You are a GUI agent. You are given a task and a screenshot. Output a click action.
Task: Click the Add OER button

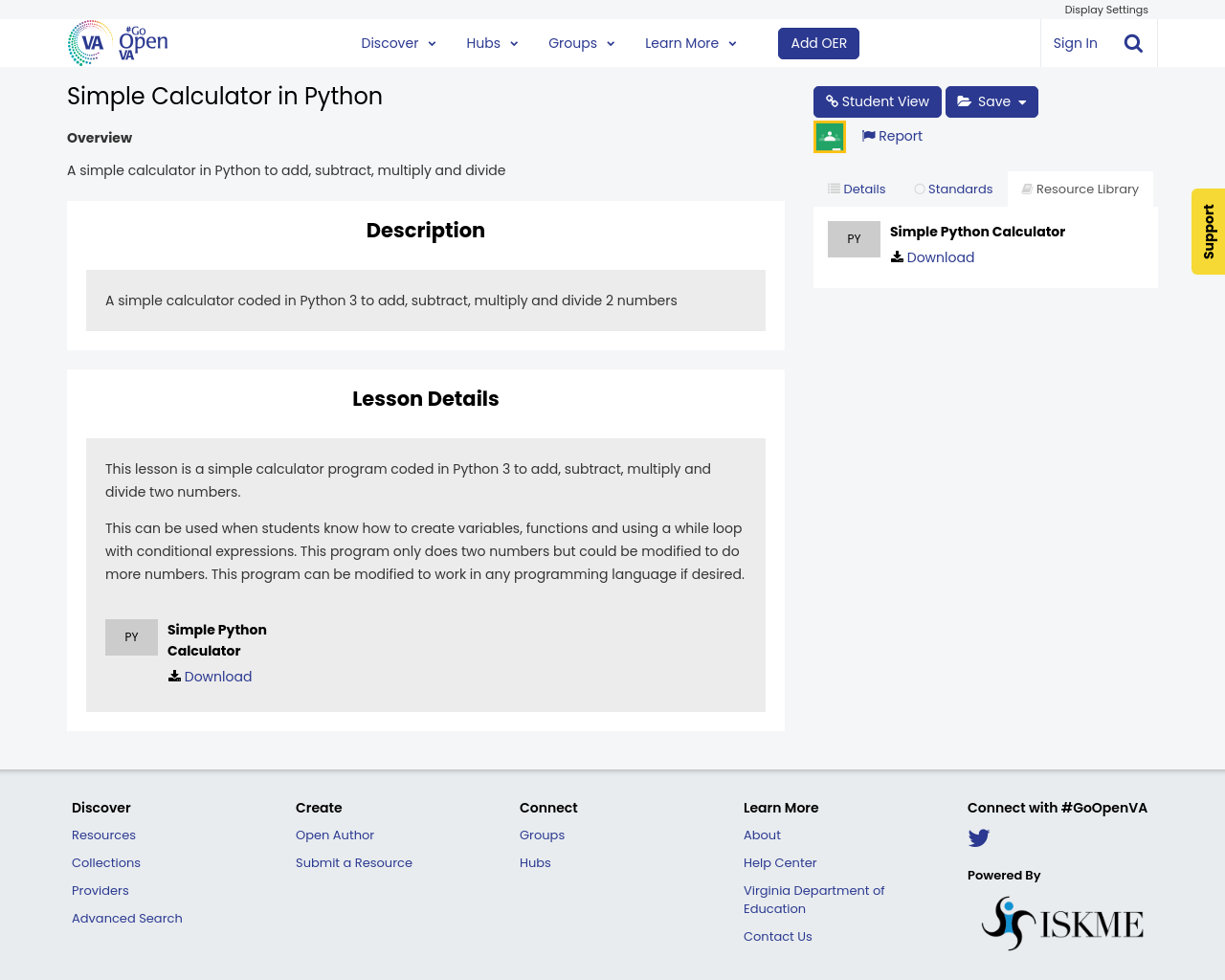pyautogui.click(x=818, y=43)
